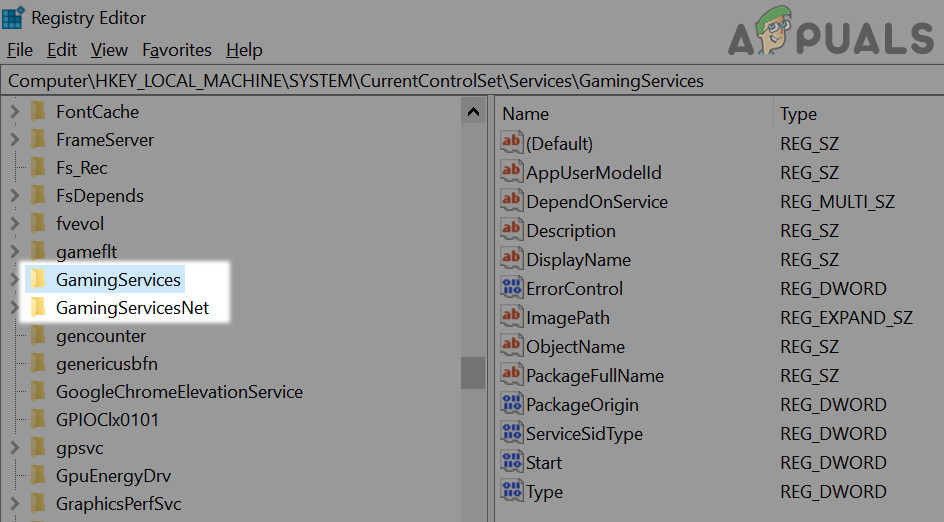This screenshot has width=944, height=522.
Task: Click the GraphicsPerfSvc folder icon
Action: pyautogui.click(x=38, y=504)
